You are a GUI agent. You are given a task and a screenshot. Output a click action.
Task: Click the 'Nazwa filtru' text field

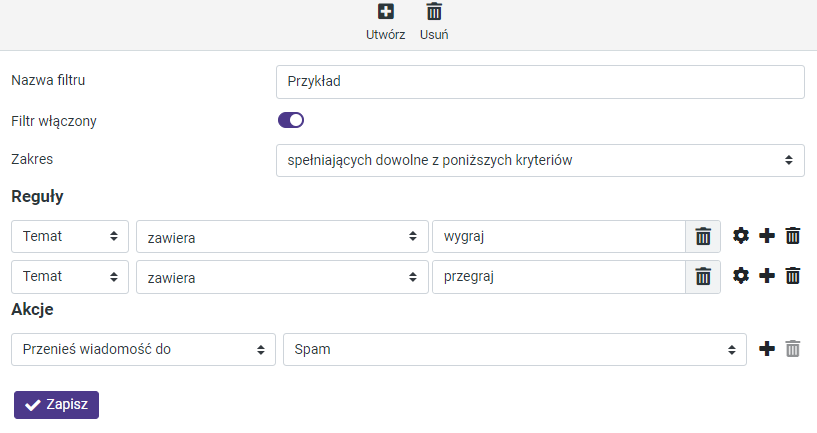point(540,82)
